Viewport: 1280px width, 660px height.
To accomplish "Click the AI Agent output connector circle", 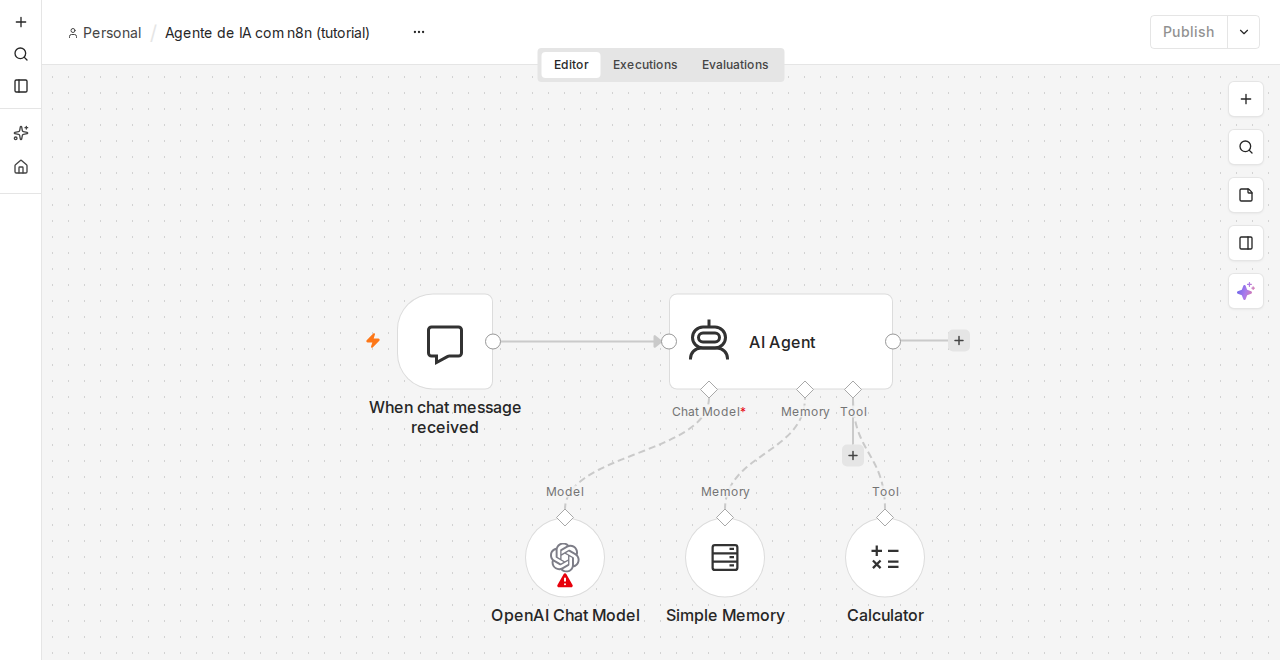I will tap(893, 341).
